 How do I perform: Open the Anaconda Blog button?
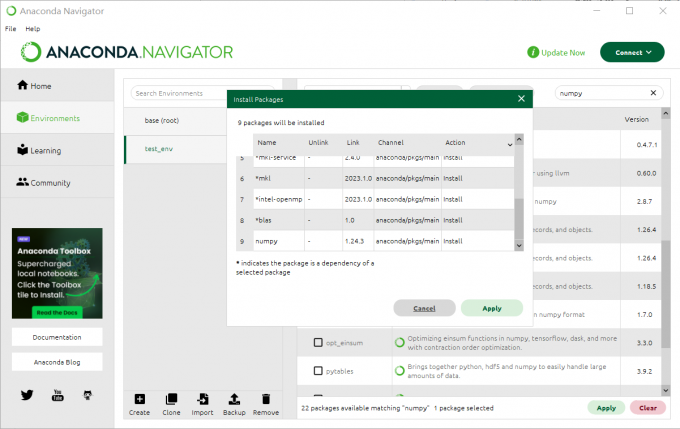pyautogui.click(x=57, y=362)
